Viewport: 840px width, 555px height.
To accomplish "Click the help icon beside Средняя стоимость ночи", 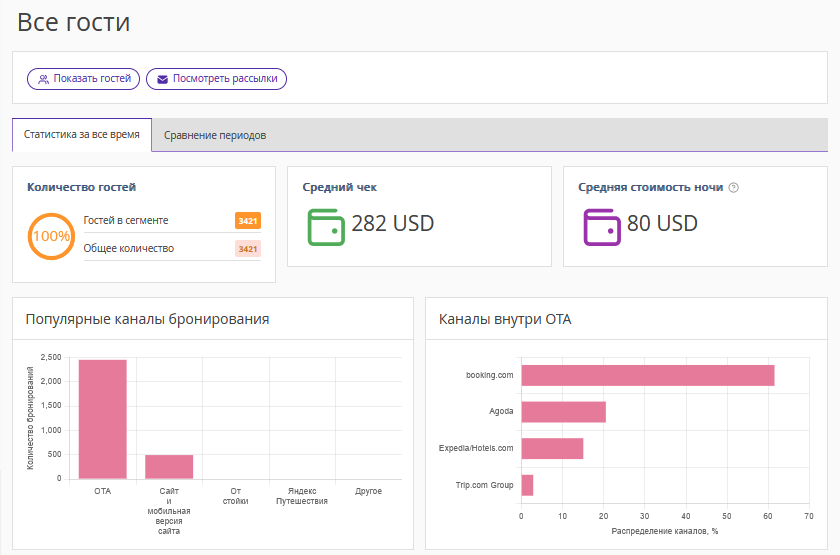I will [x=734, y=187].
